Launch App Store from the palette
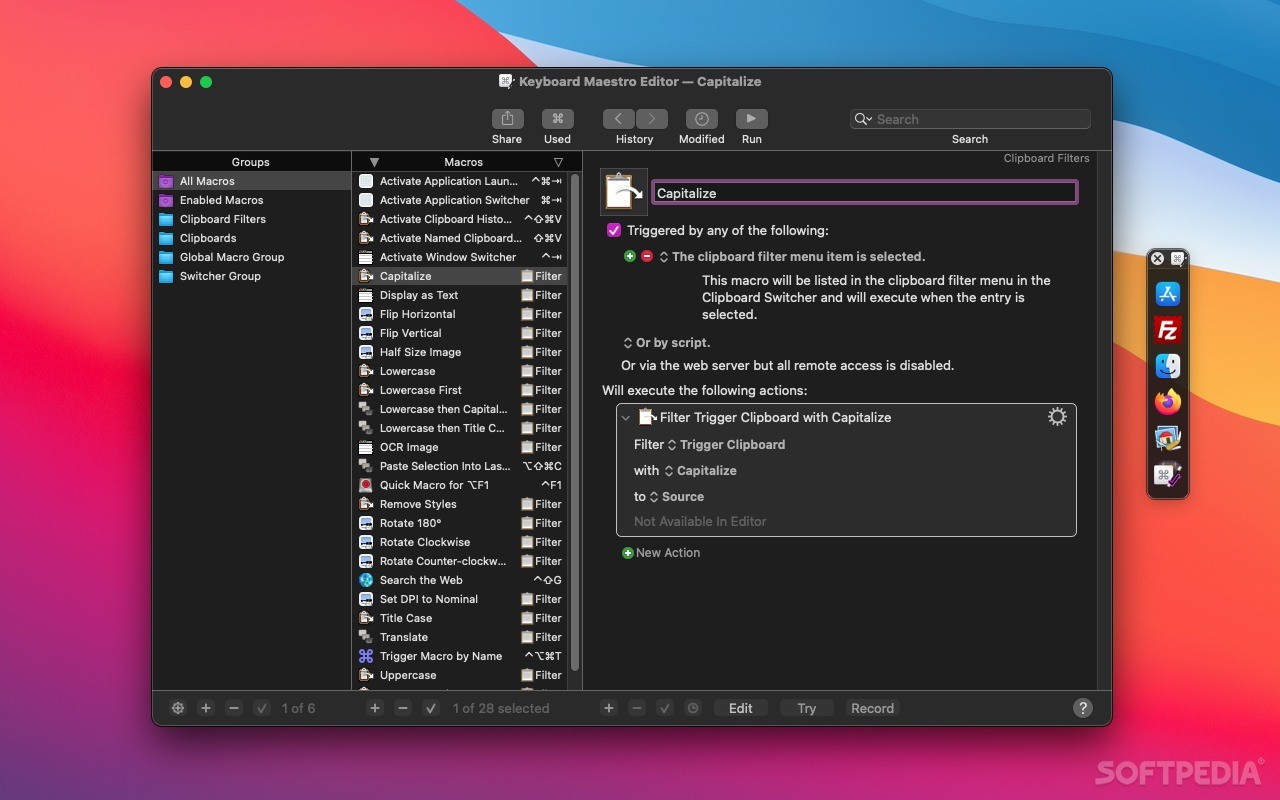 click(1168, 293)
